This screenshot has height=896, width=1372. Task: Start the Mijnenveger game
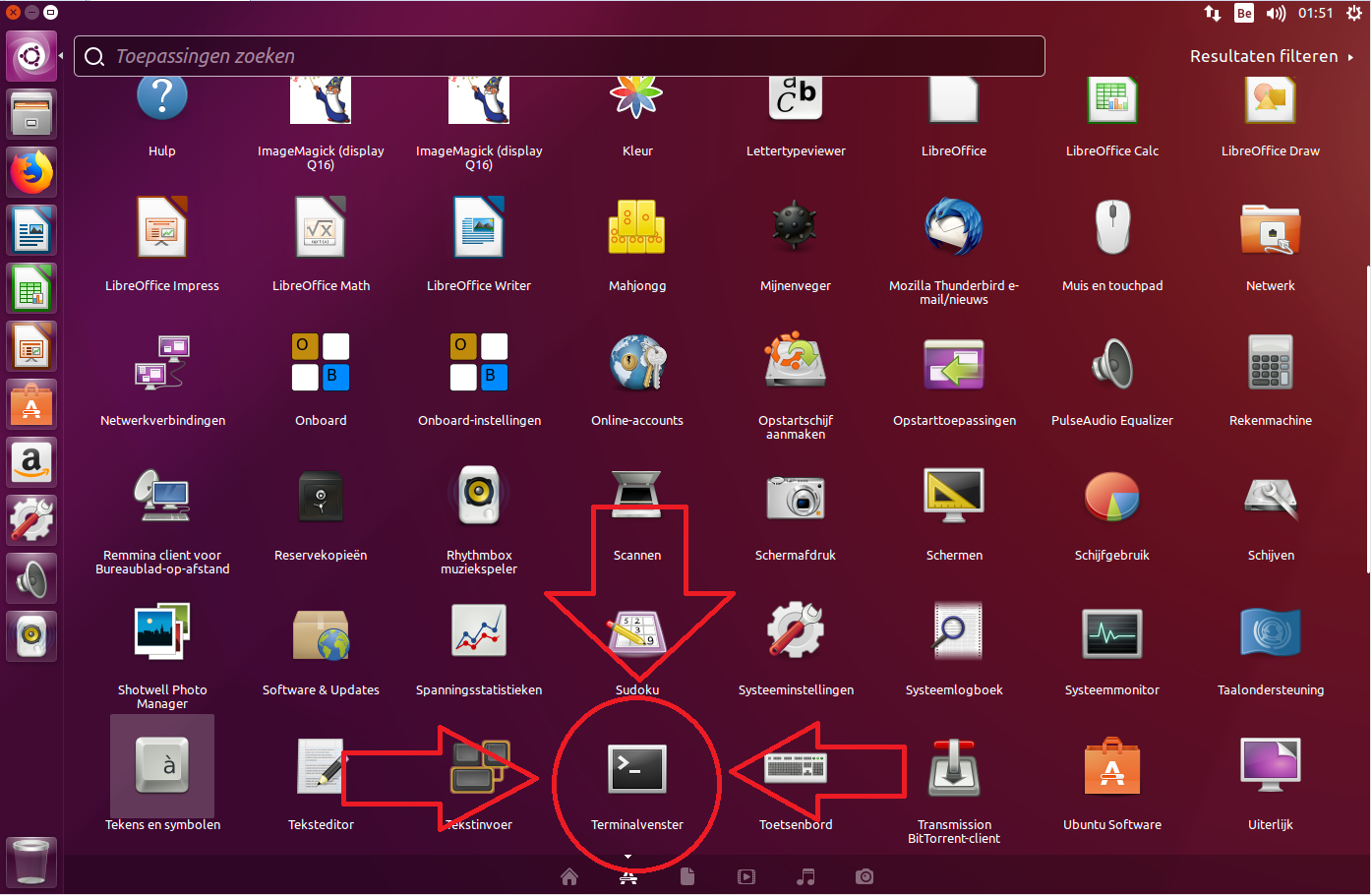pos(796,227)
